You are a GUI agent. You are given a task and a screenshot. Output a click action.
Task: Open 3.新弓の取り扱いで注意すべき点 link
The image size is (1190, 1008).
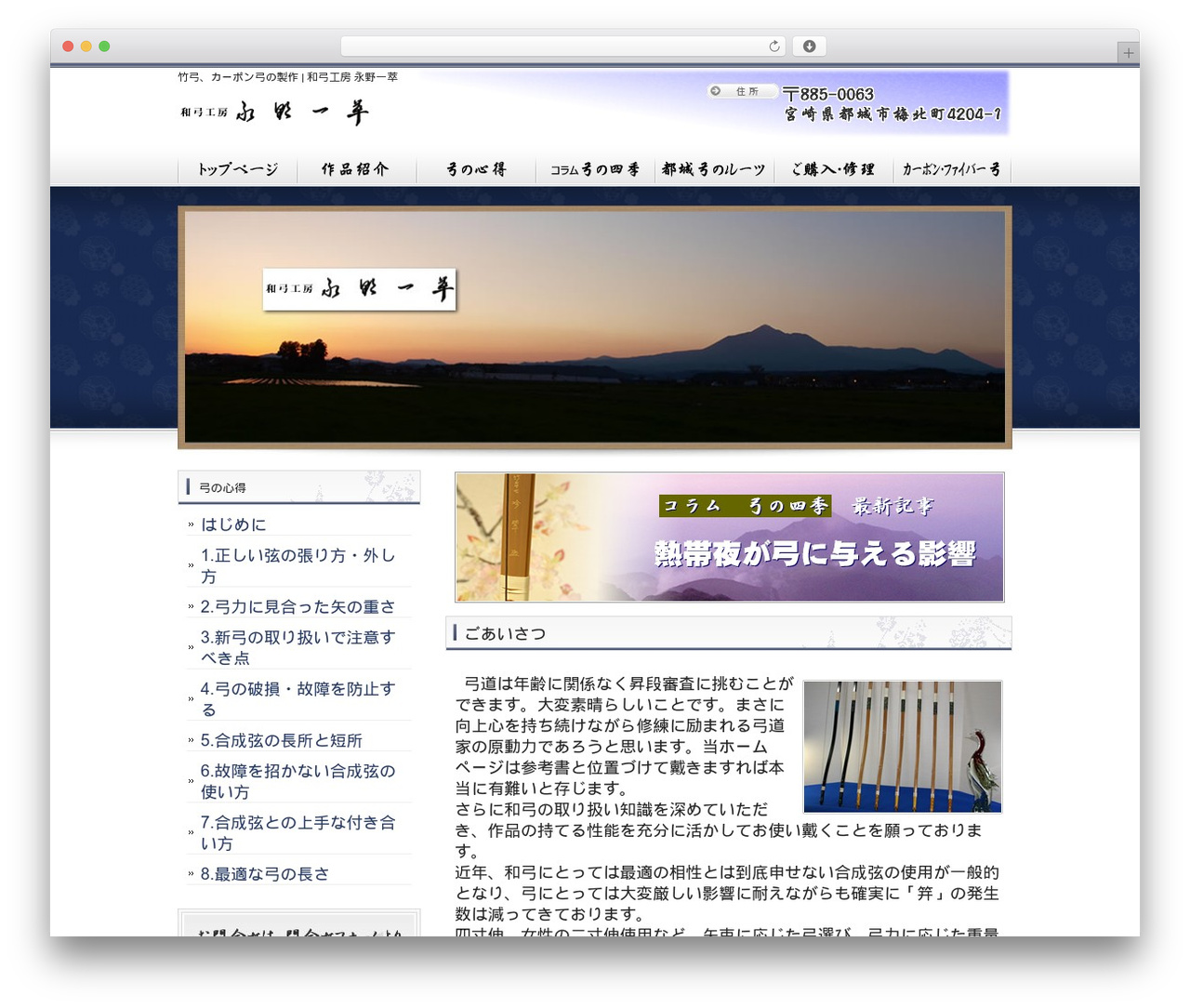pyautogui.click(x=298, y=647)
